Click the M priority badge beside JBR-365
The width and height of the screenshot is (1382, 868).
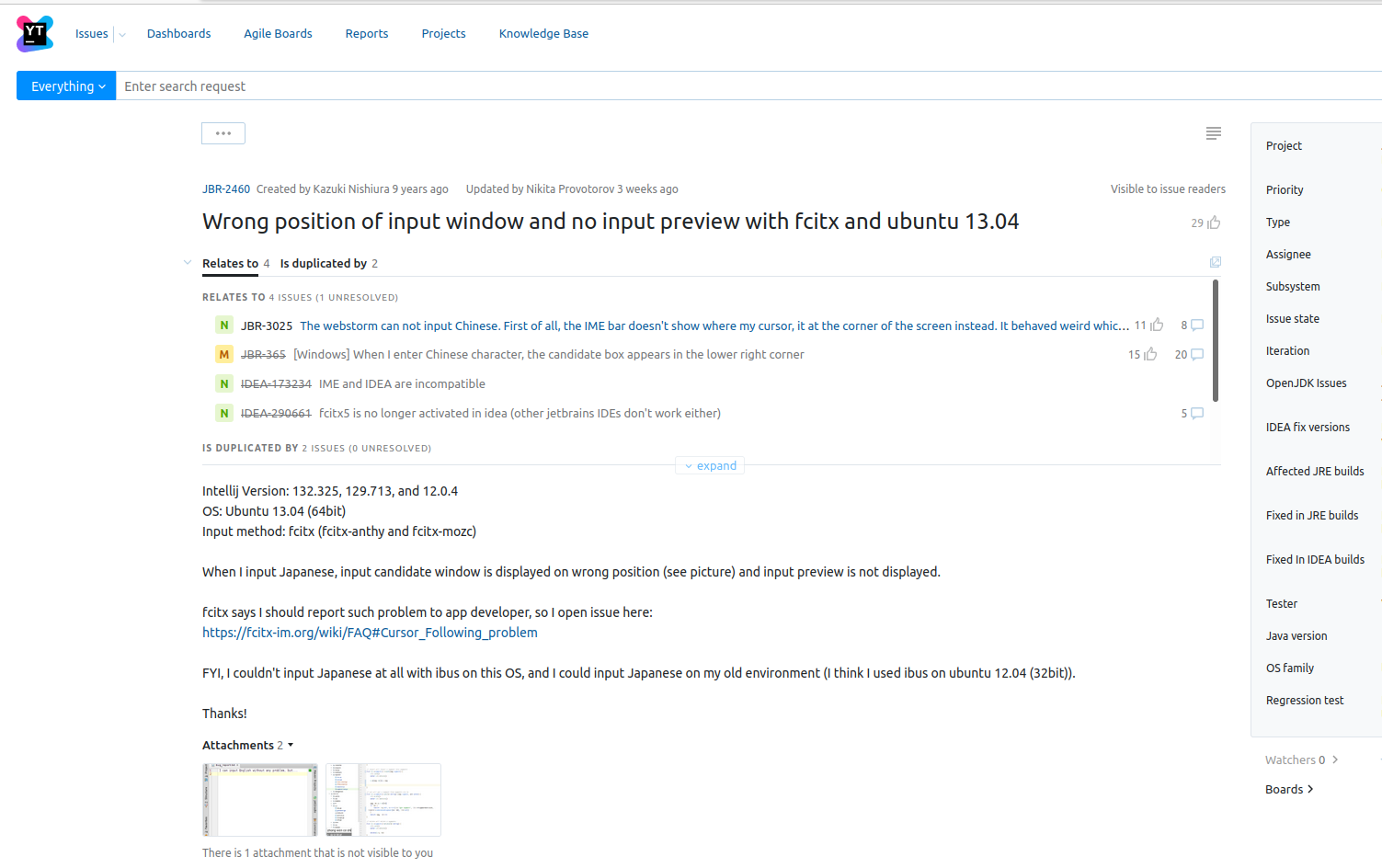[x=224, y=354]
